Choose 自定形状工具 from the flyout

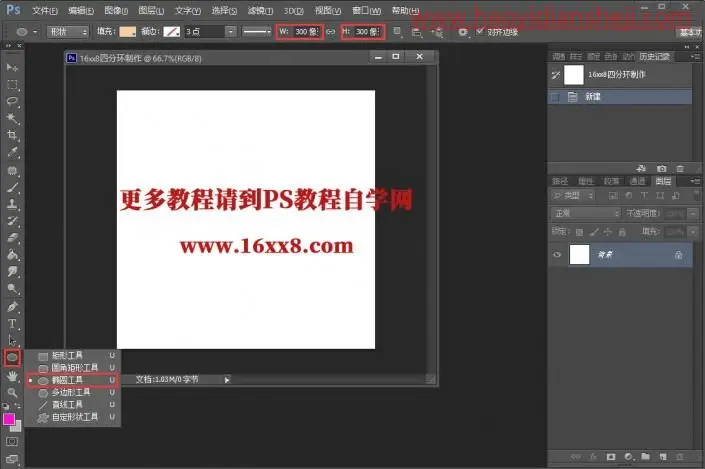pyautogui.click(x=73, y=417)
